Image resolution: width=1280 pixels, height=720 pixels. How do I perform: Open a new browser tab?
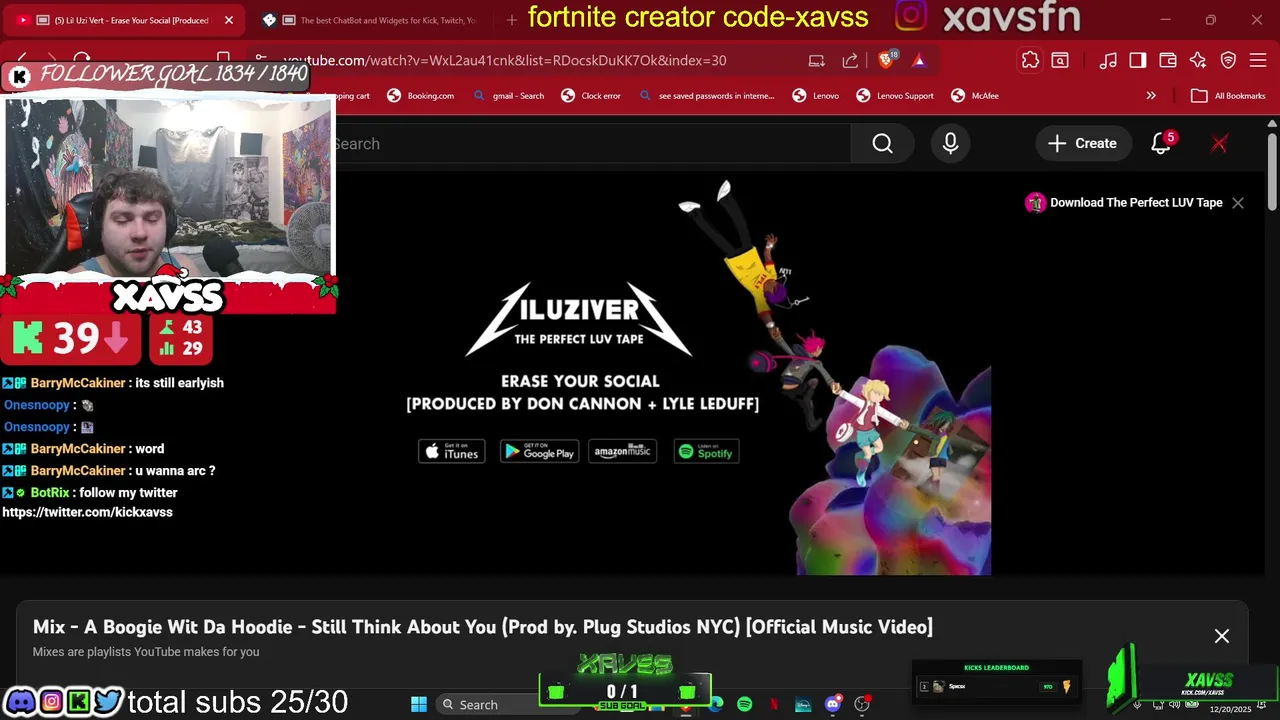[512, 20]
